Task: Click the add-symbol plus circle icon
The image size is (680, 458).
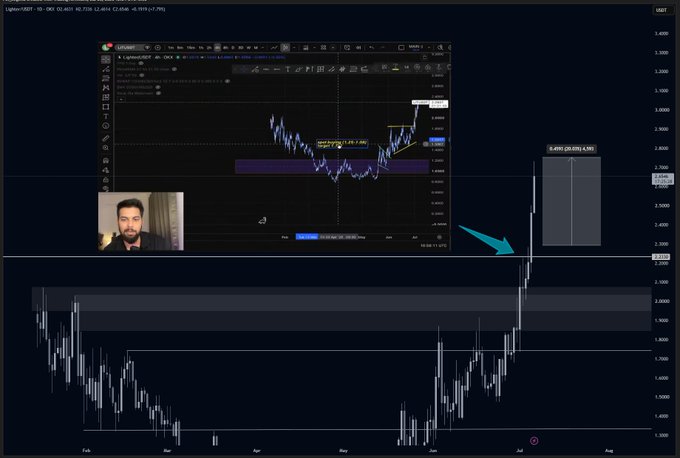Action: coord(157,47)
